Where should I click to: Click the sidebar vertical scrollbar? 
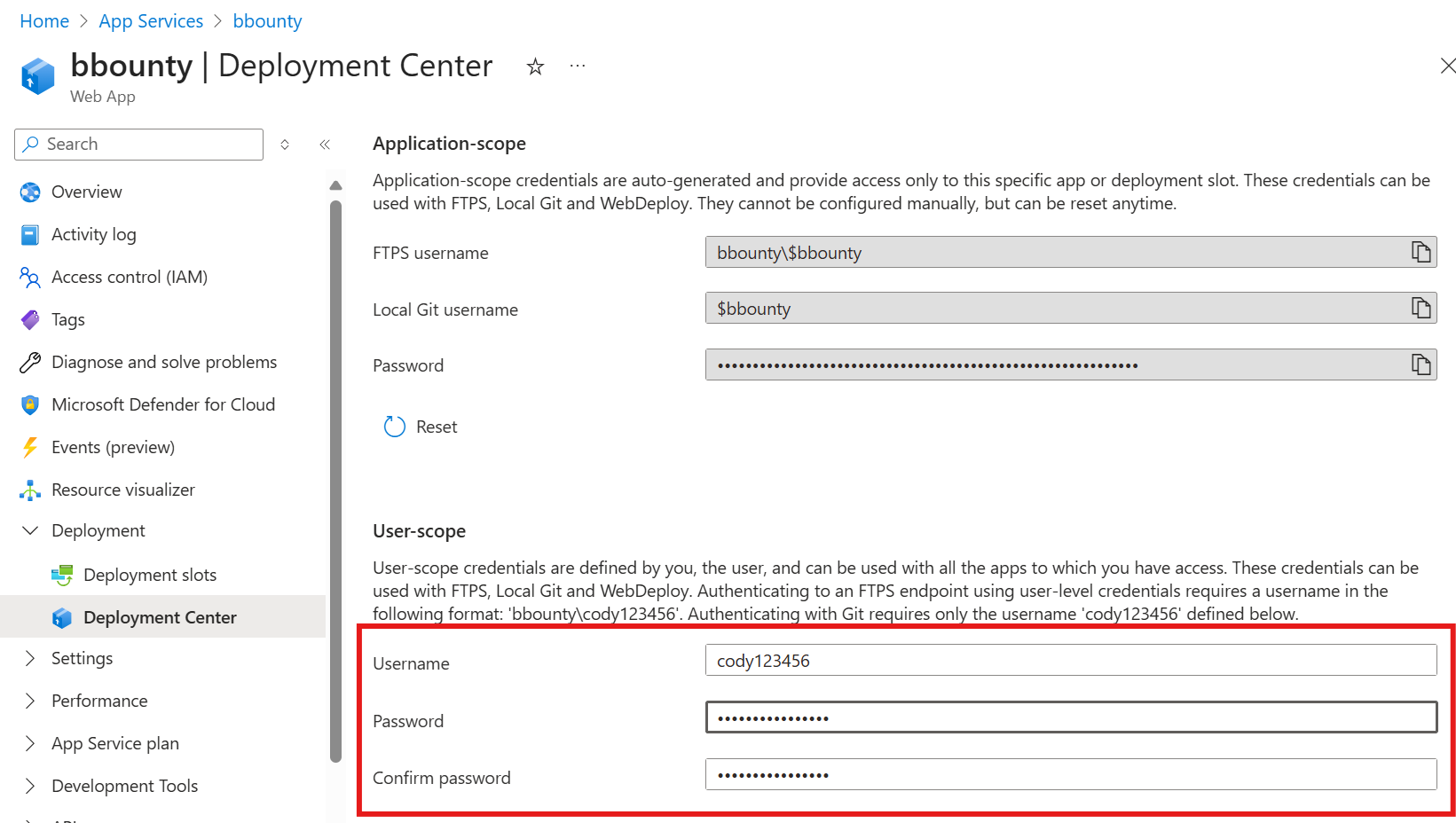(x=335, y=479)
